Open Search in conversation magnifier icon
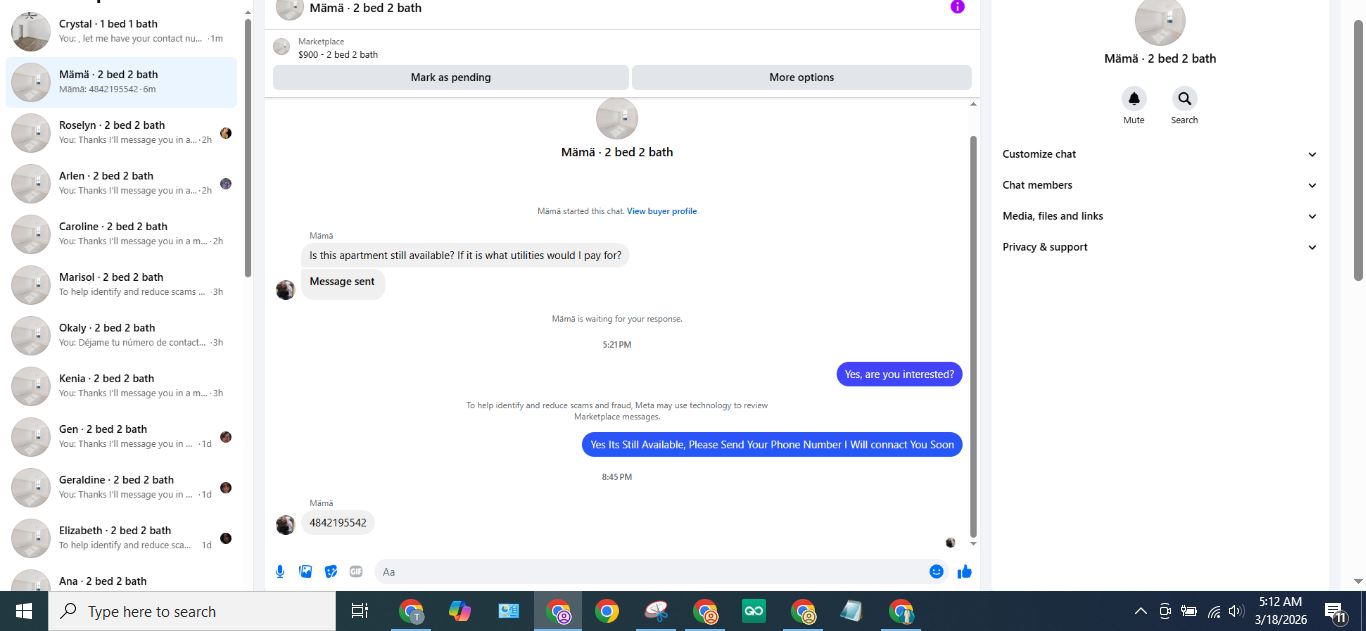This screenshot has width=1366, height=631. pos(1184,99)
